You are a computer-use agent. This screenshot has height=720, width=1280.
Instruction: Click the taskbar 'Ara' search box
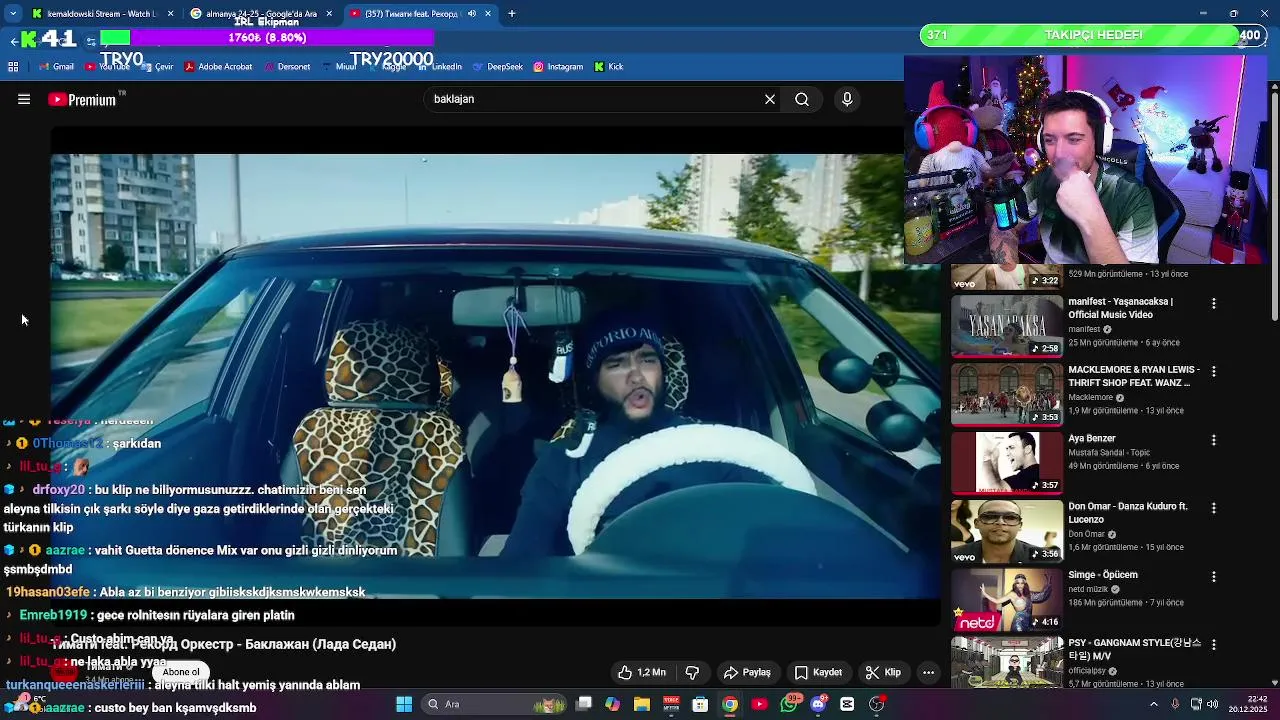point(494,704)
